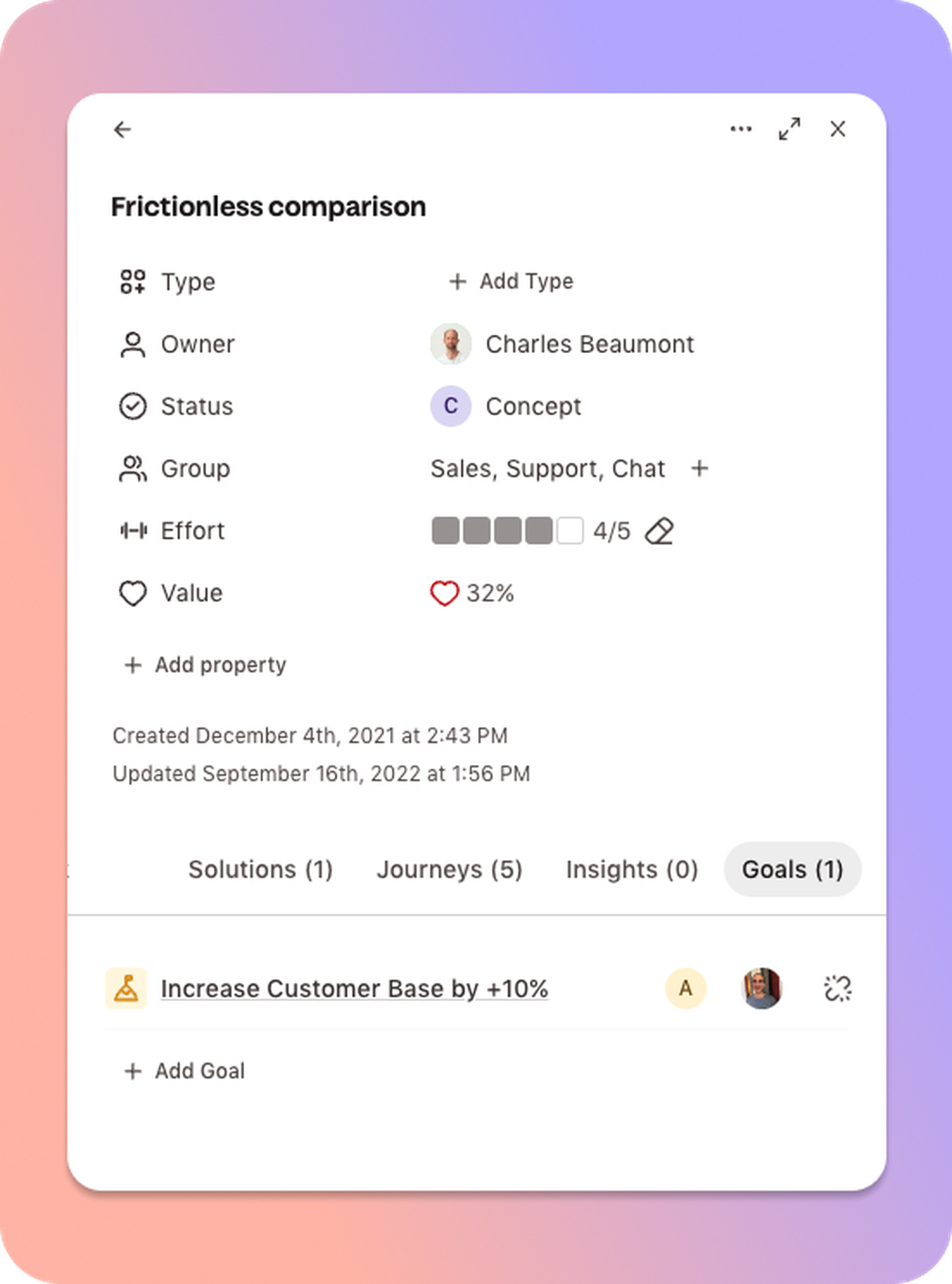The height and width of the screenshot is (1284, 952).
Task: Open the Concept status selector
Action: point(506,407)
